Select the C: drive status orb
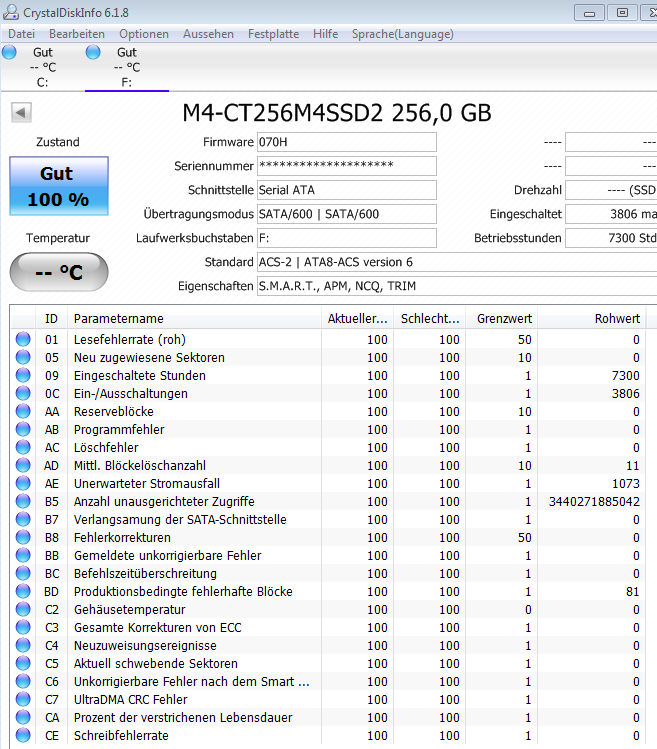Viewport: 657px width, 749px height. pos(9,52)
